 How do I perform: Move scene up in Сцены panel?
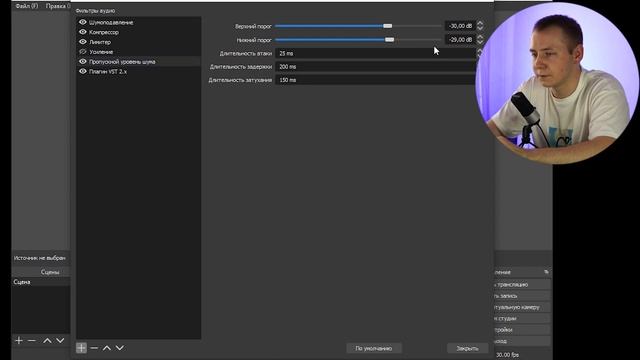(47, 340)
